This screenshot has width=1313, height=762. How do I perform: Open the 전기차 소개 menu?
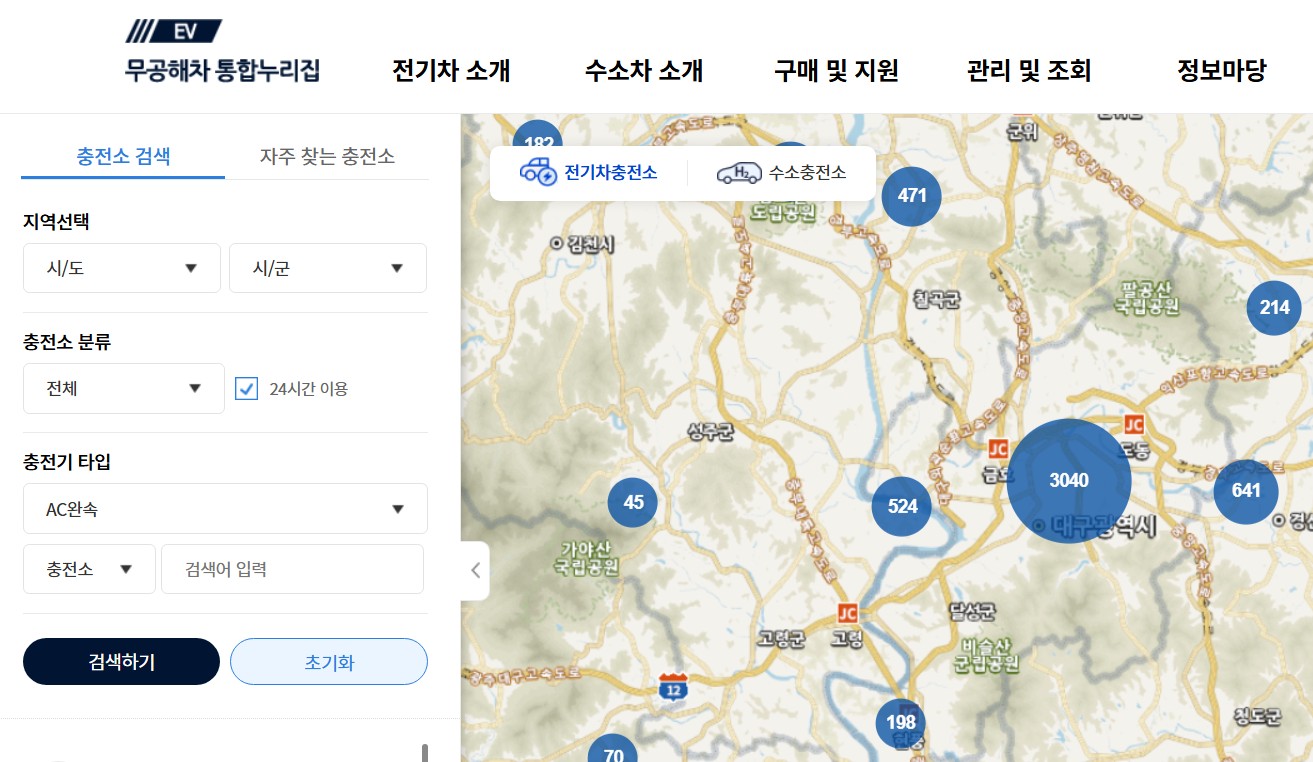[451, 71]
